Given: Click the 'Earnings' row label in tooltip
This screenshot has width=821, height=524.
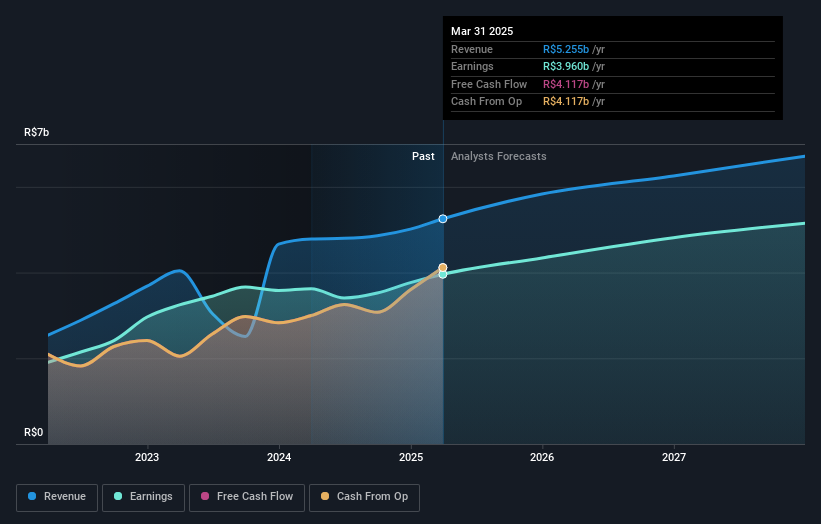Looking at the screenshot, I should [472, 66].
